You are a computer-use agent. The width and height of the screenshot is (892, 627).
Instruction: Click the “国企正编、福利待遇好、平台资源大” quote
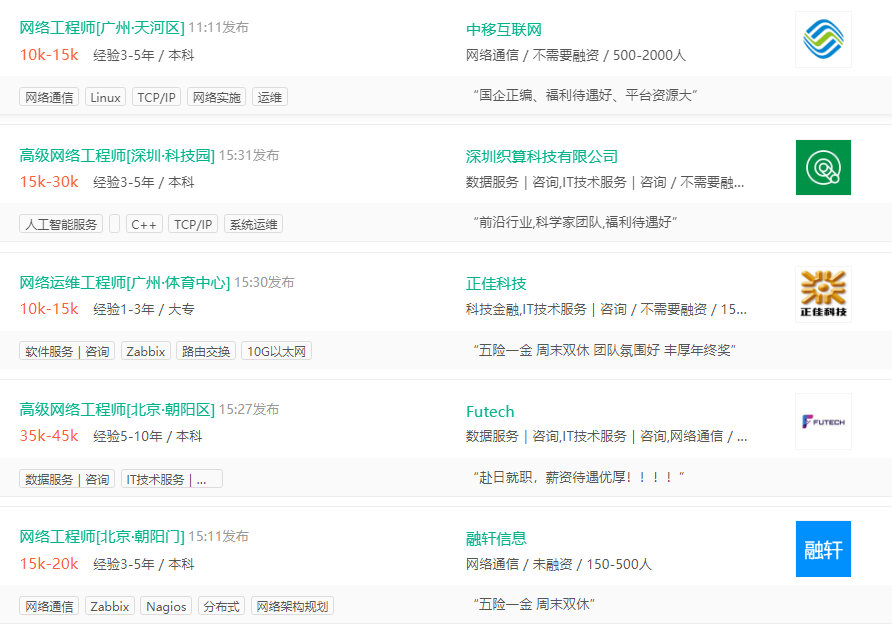(585, 95)
